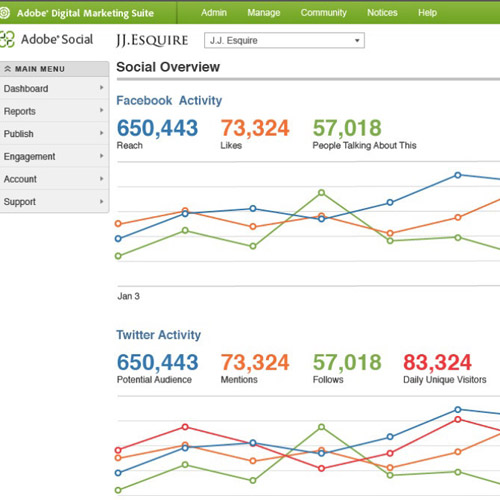Expand the Dashboard submenu arrow
This screenshot has height=500, width=500.
[101, 88]
